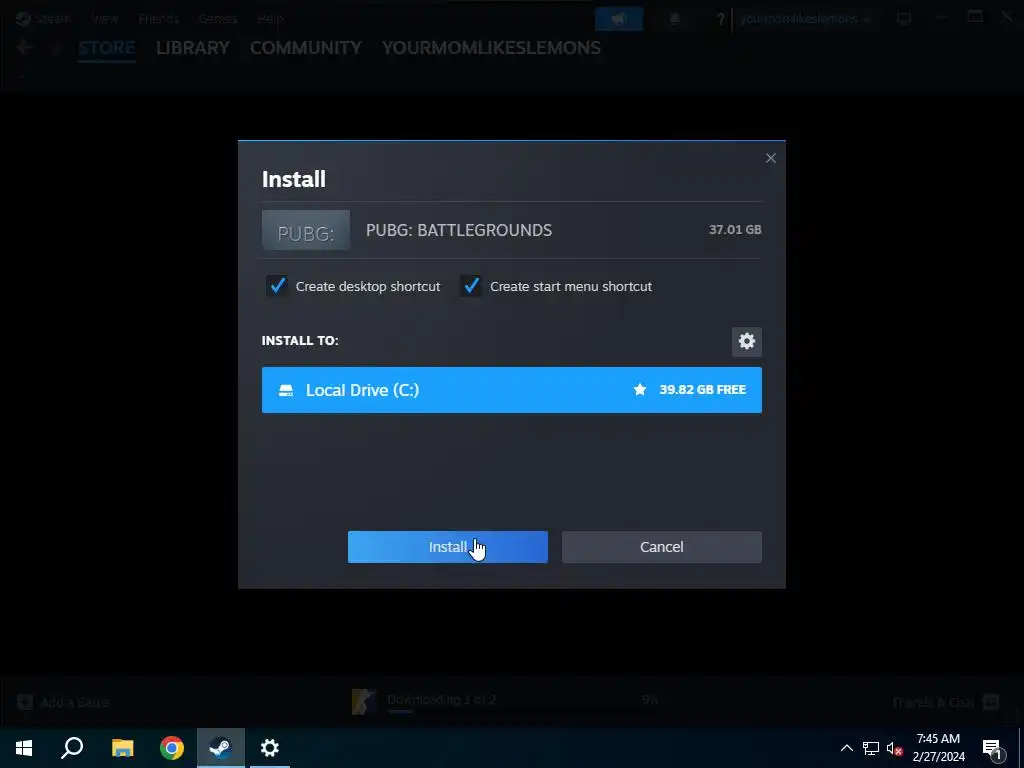This screenshot has height=768, width=1024.
Task: Open Friends & Chat
Action: point(946,702)
